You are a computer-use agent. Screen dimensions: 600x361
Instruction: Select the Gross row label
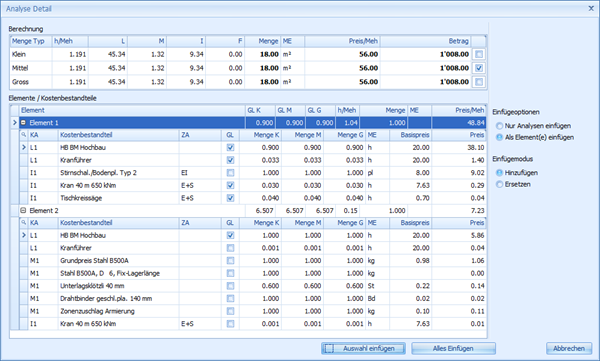[x=20, y=82]
